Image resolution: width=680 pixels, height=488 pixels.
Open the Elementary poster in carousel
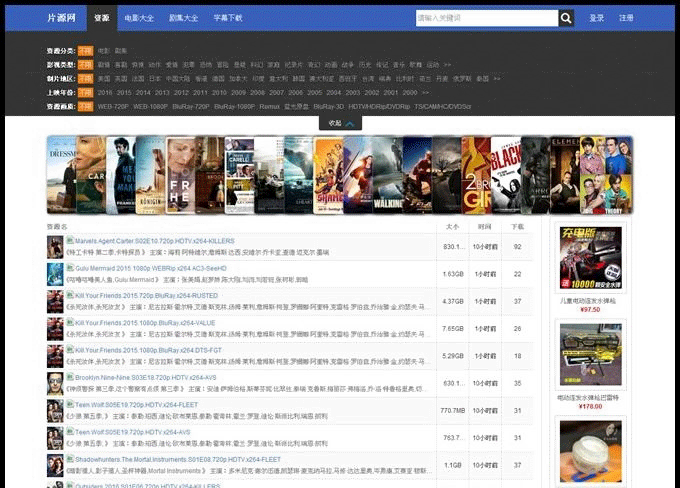565,175
